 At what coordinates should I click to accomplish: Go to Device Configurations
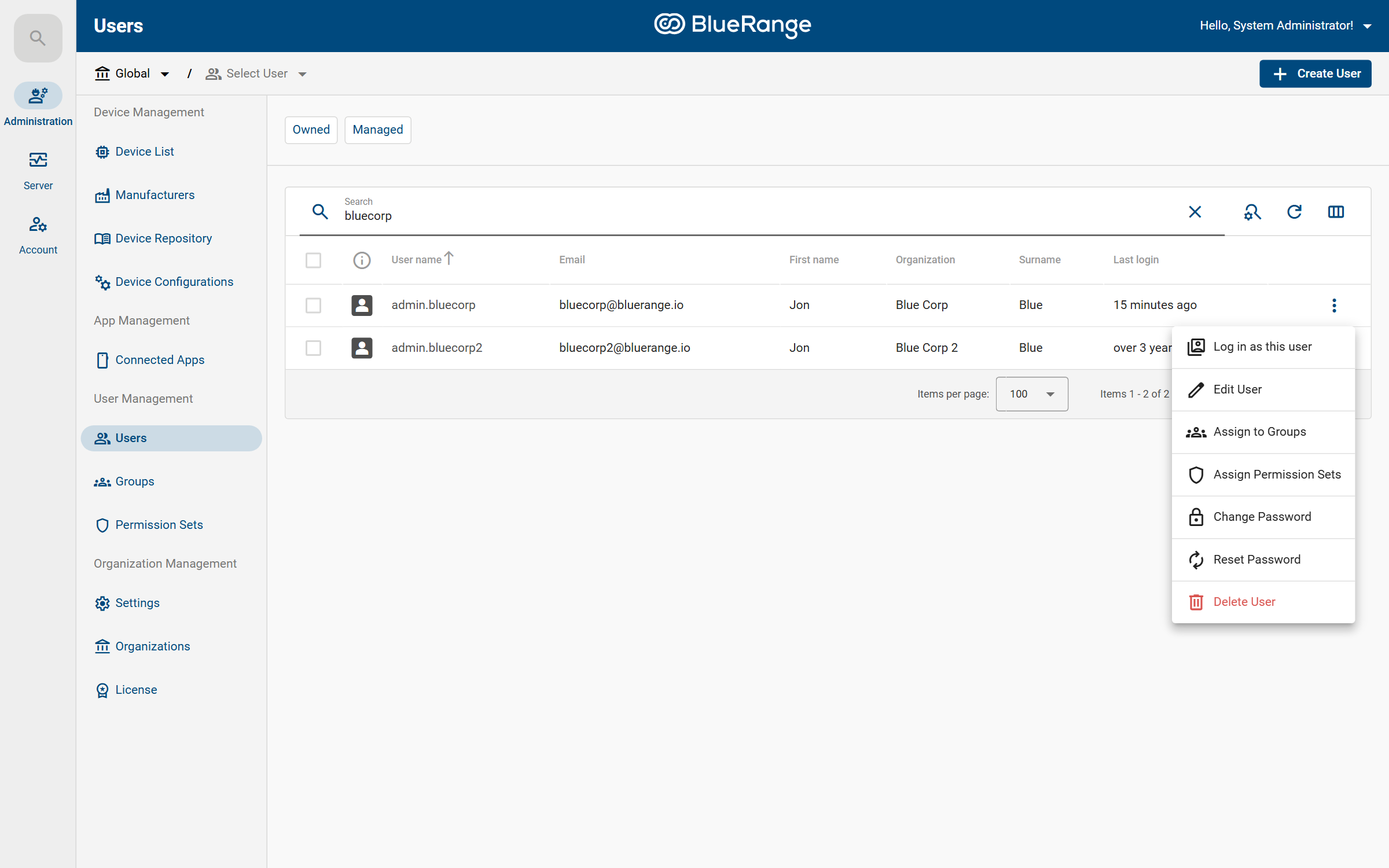click(x=171, y=282)
